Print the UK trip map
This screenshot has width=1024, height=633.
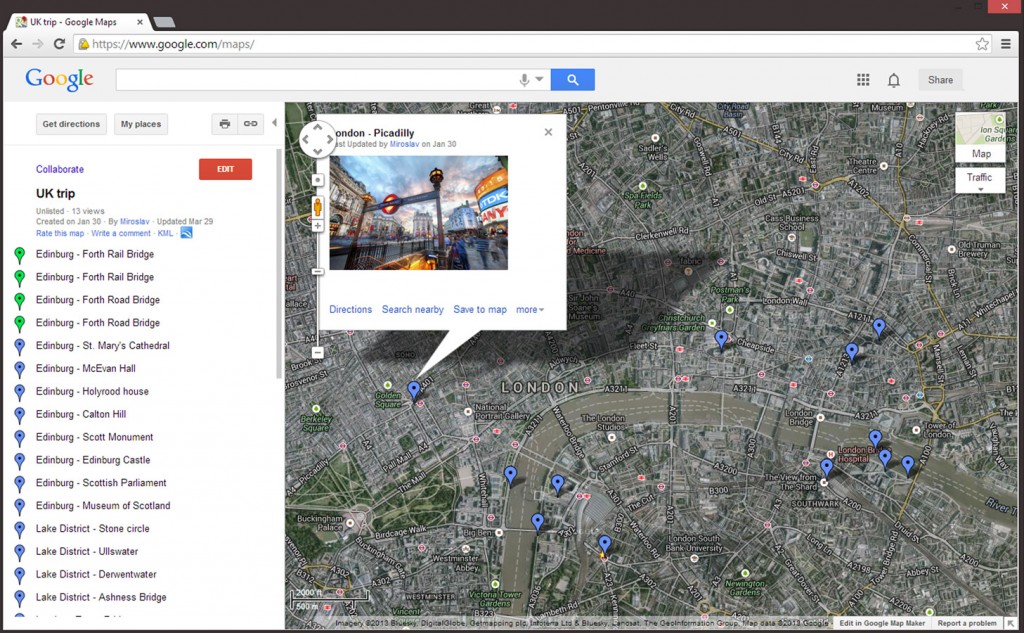tap(224, 124)
